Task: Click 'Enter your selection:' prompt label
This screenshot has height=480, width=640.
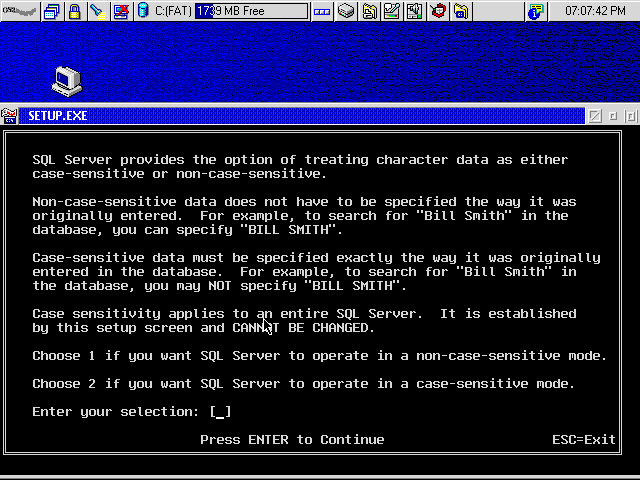Action: point(116,412)
